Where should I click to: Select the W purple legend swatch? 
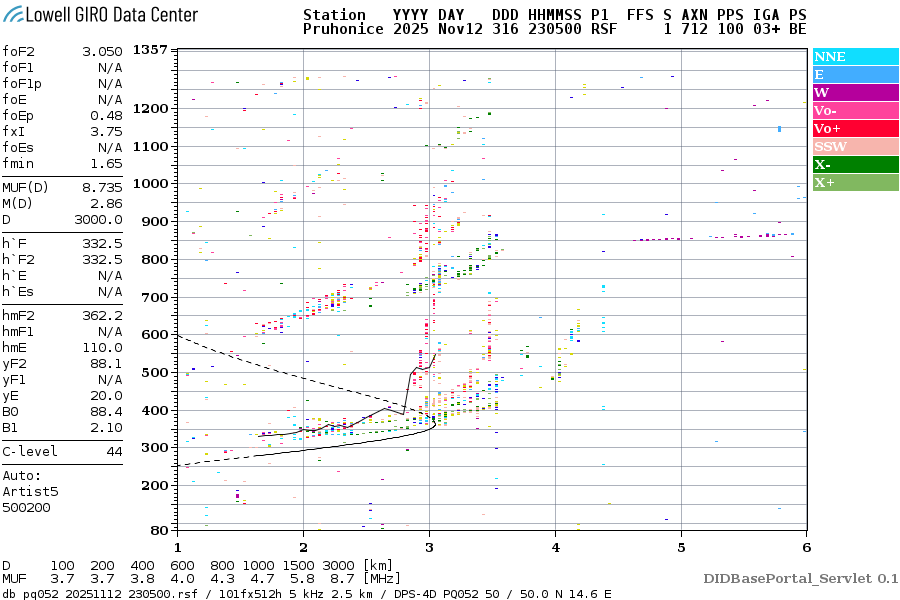point(855,93)
